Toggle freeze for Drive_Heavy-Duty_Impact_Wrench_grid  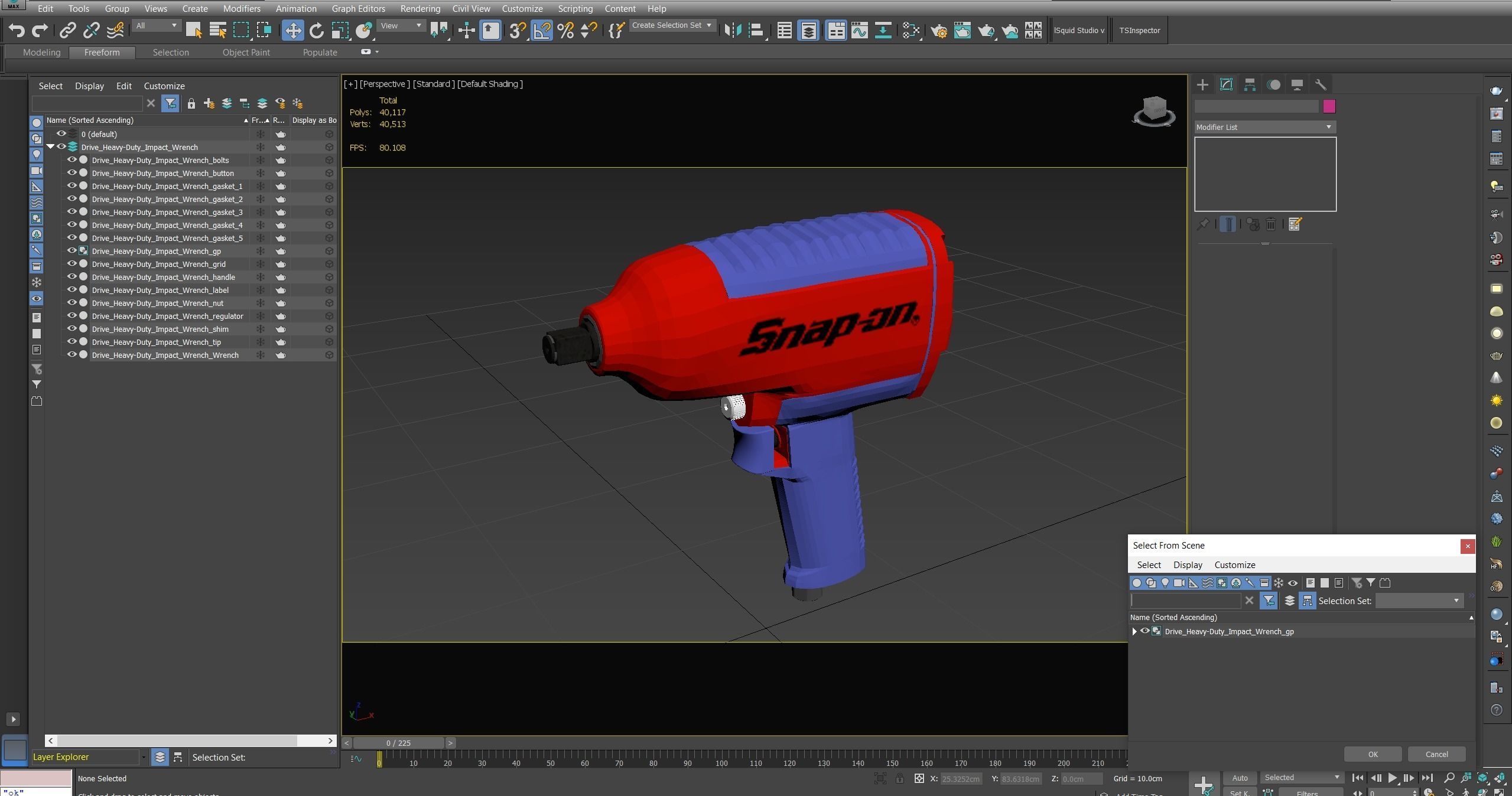click(x=260, y=264)
